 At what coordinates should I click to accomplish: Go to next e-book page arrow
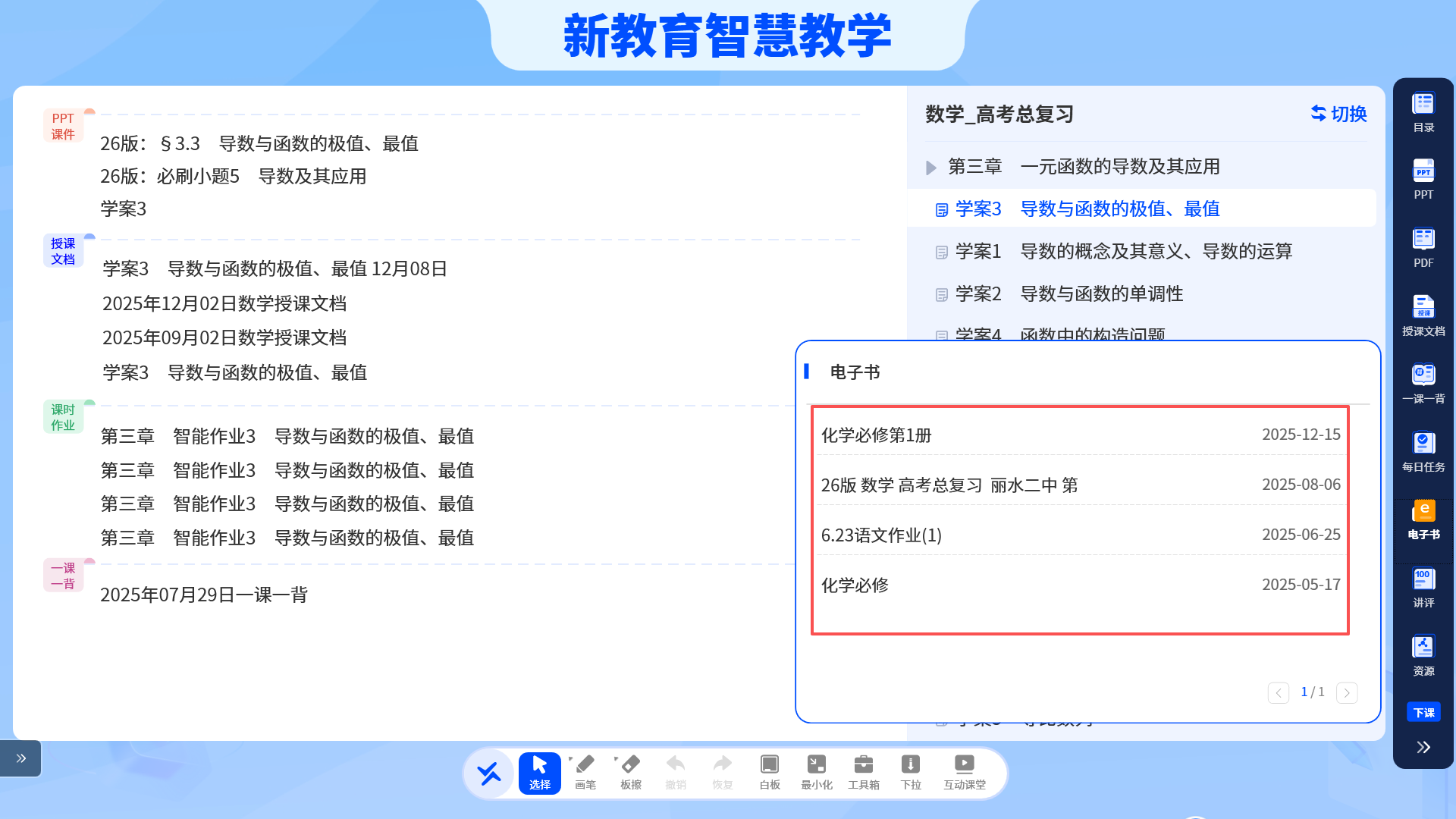click(x=1347, y=692)
